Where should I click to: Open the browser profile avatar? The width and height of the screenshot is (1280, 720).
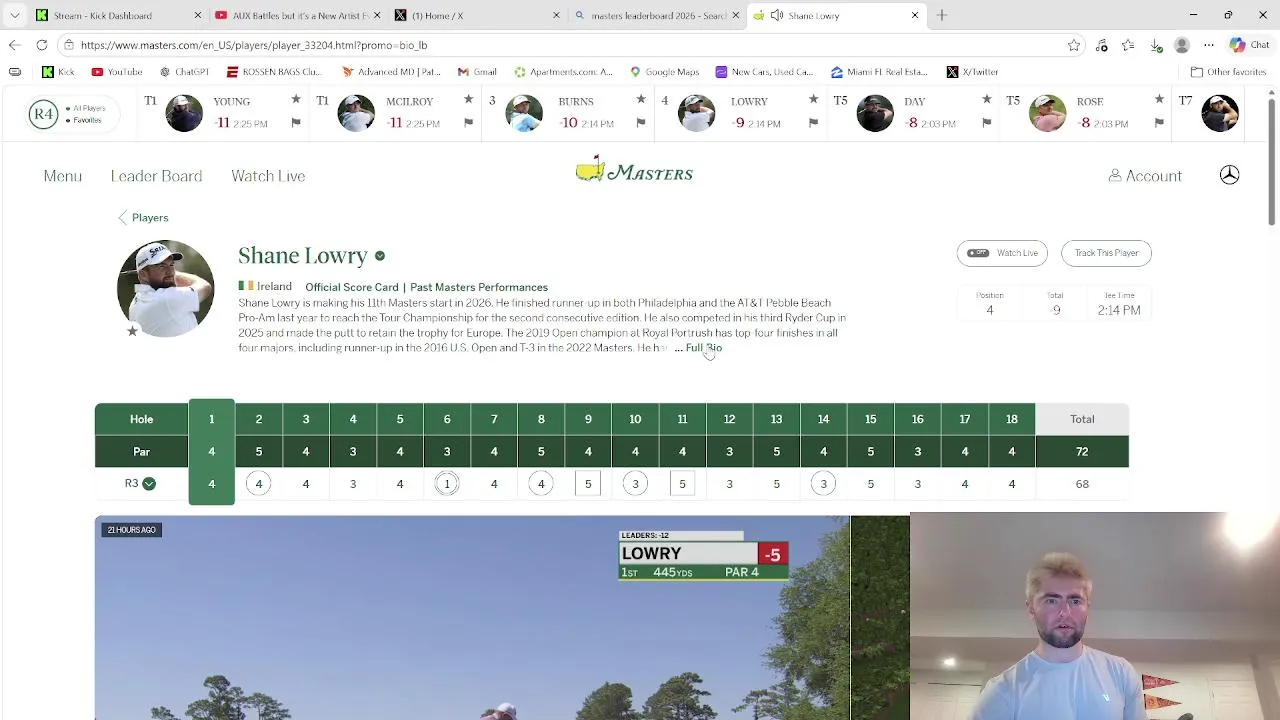pos(1182,45)
